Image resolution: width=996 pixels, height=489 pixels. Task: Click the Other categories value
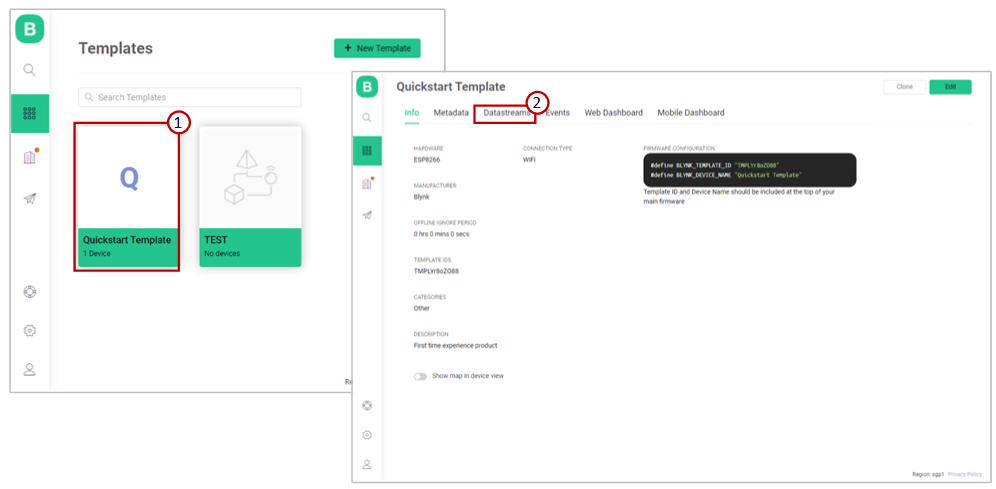[x=422, y=308]
